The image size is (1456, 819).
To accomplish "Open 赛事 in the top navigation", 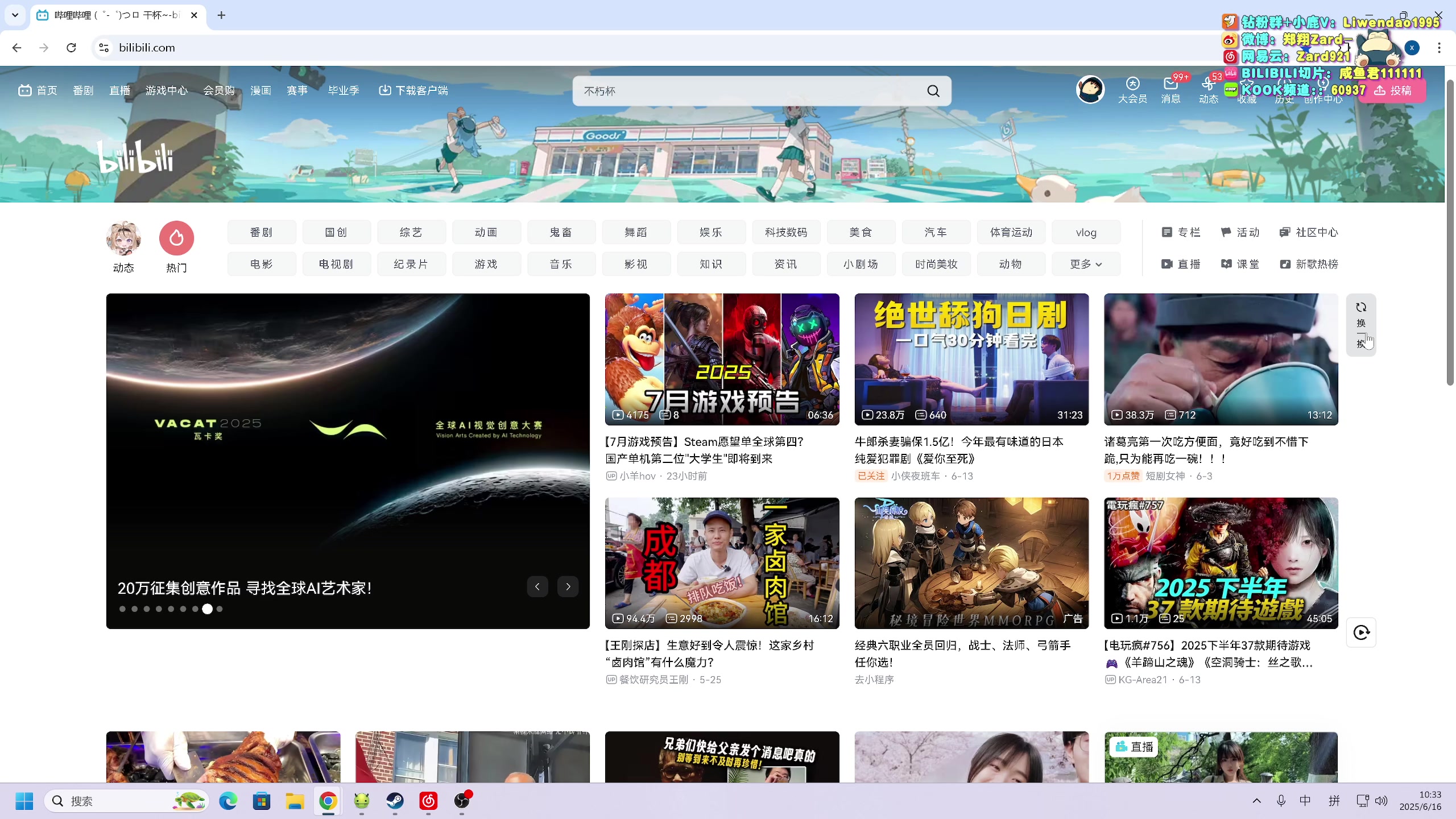I will [x=297, y=90].
